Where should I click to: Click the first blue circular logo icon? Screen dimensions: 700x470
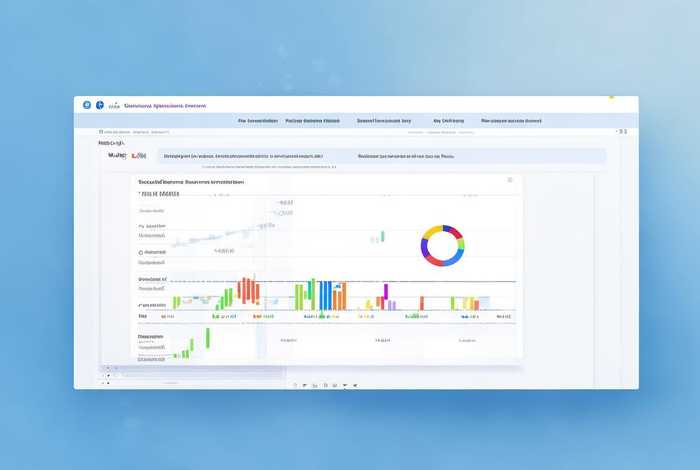pos(87,105)
